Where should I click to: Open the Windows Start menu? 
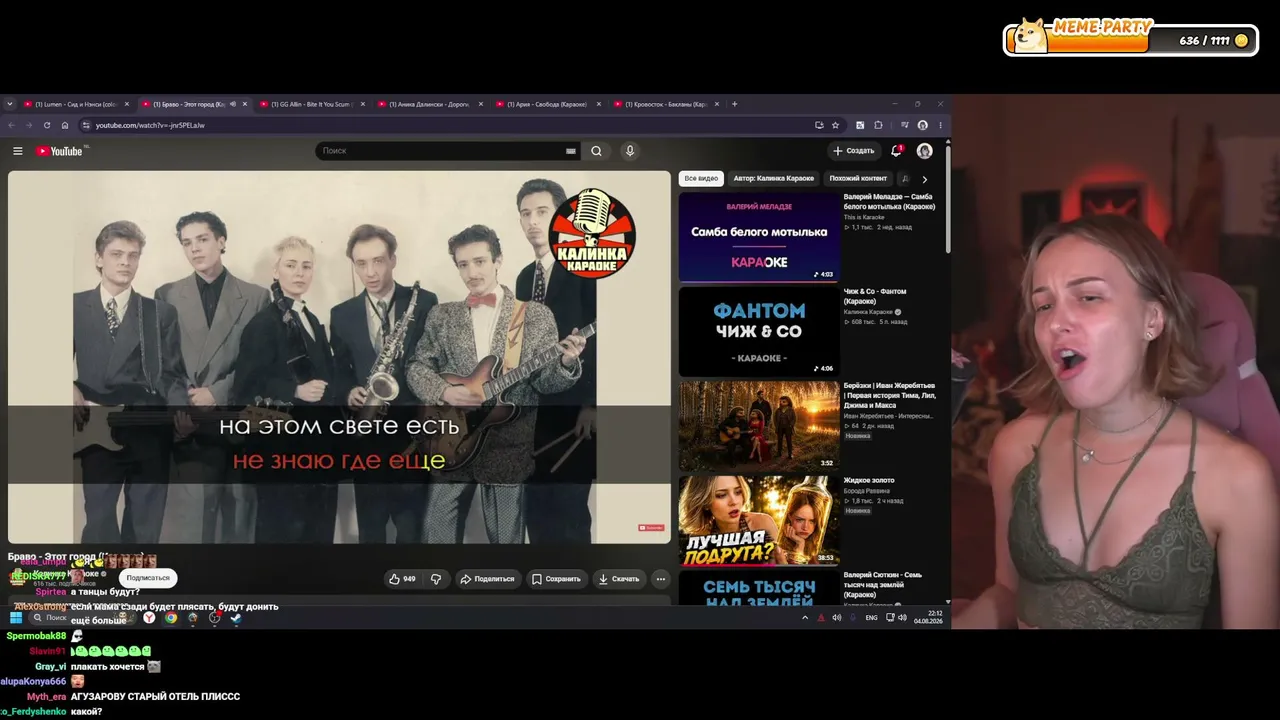[16, 618]
